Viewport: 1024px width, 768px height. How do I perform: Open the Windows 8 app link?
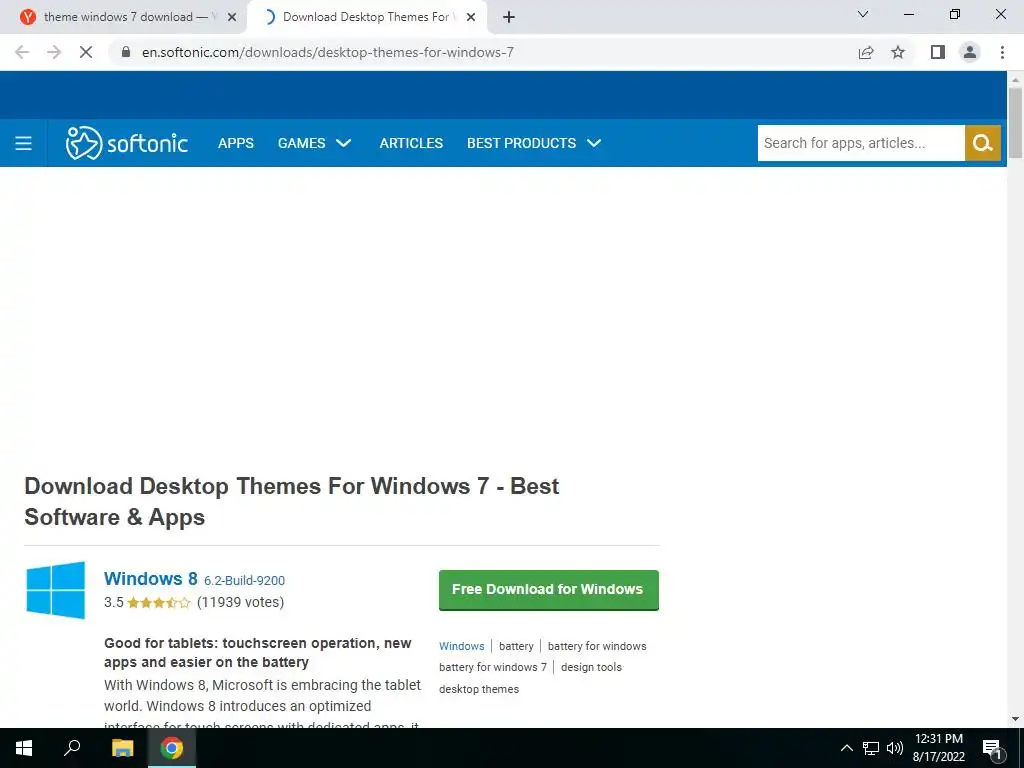pyautogui.click(x=150, y=579)
